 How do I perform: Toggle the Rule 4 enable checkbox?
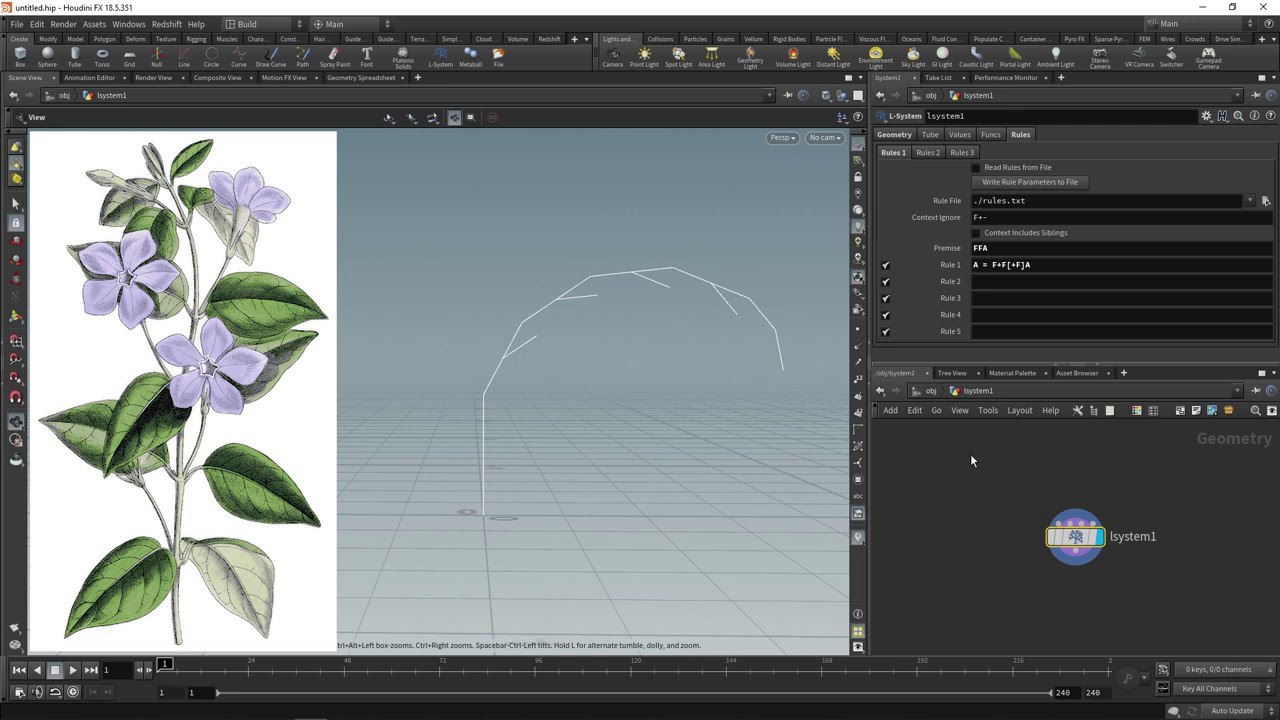click(885, 315)
